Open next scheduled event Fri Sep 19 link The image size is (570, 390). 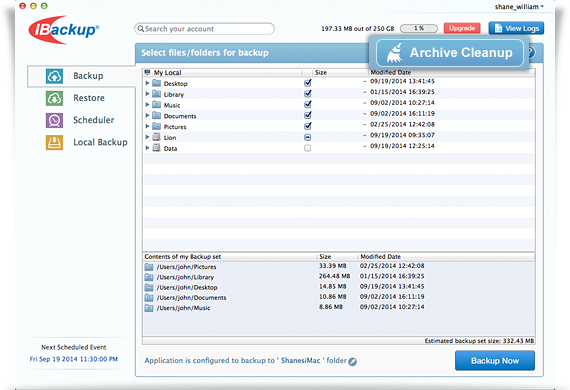click(x=74, y=359)
